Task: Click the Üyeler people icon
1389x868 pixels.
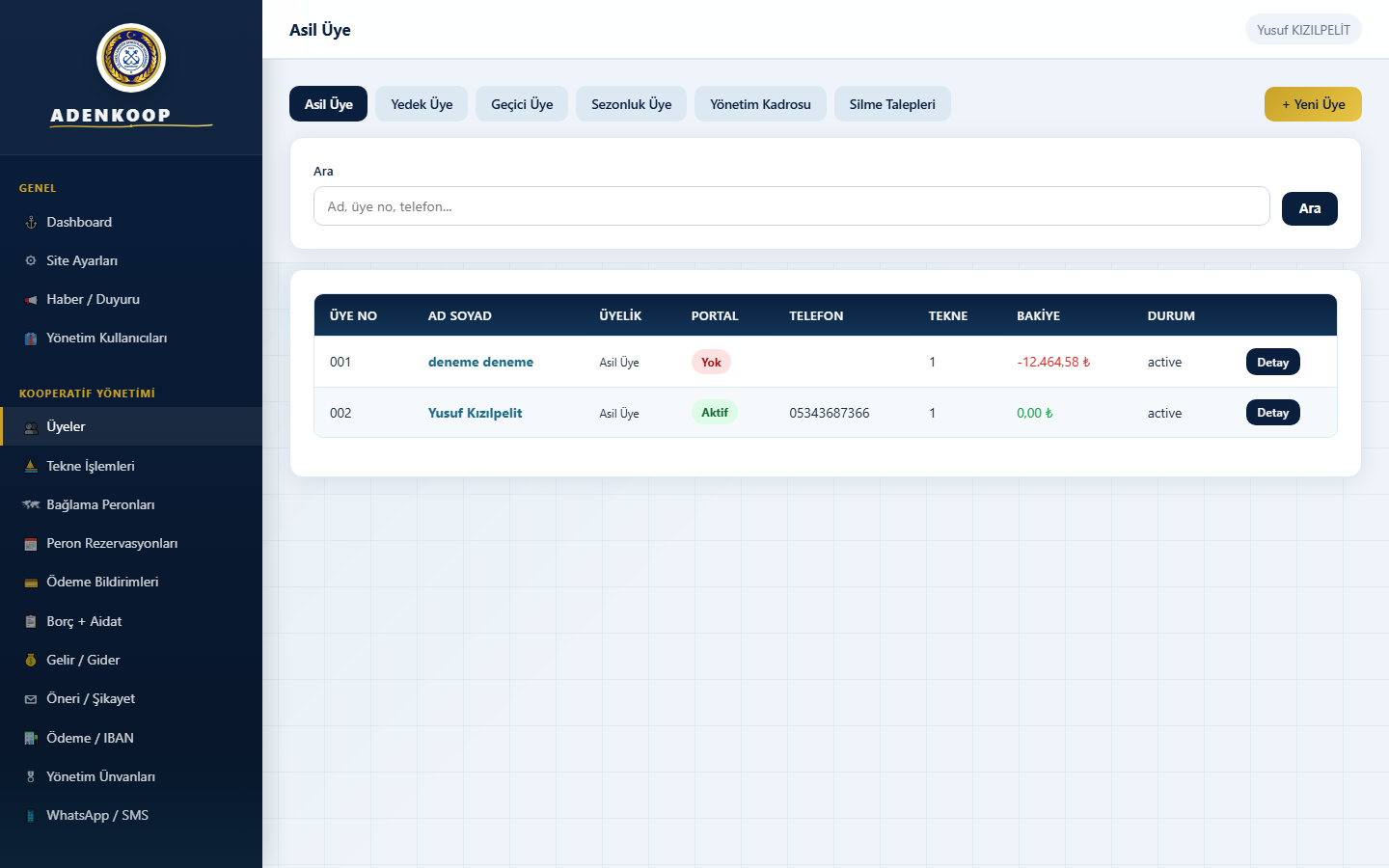Action: click(x=31, y=427)
